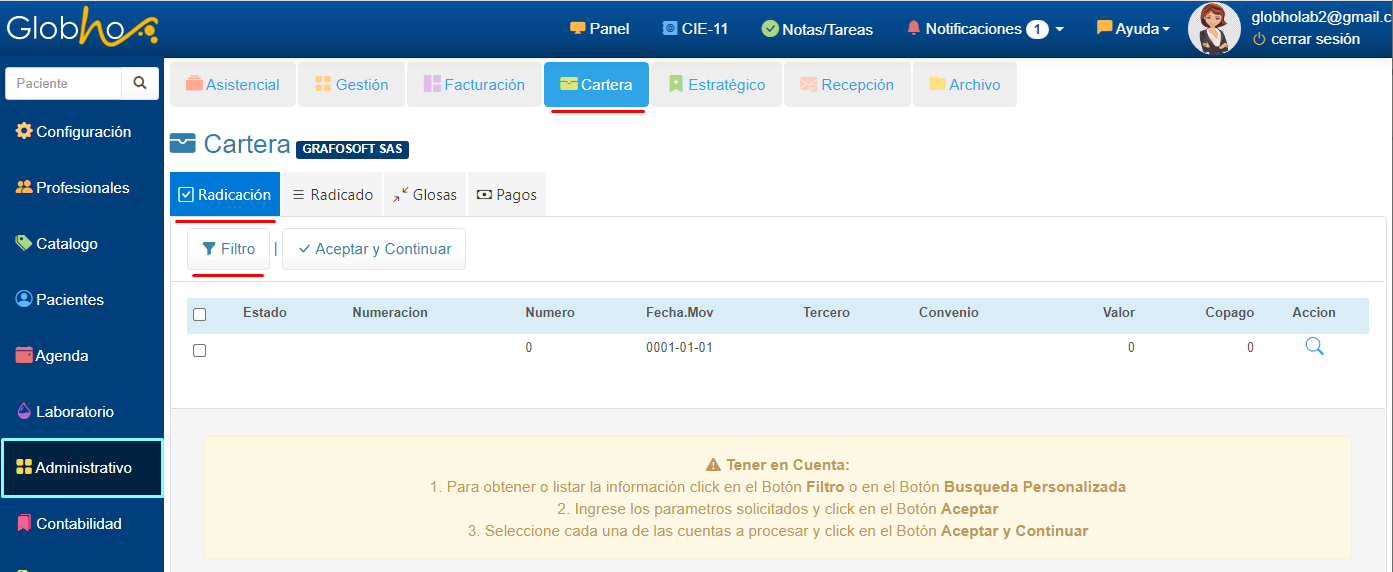Click the cerrar sesión link
Screen dimensions: 1393x572
click(x=1305, y=39)
